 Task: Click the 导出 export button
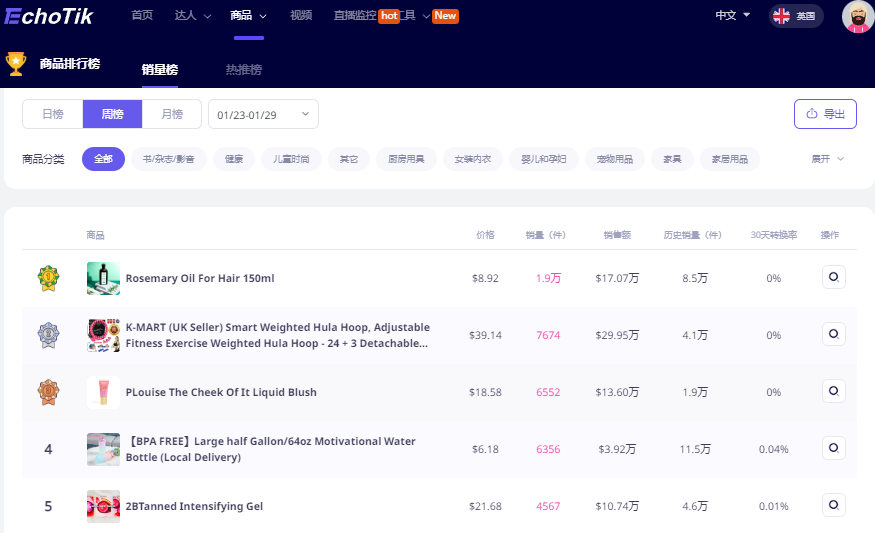click(x=825, y=114)
